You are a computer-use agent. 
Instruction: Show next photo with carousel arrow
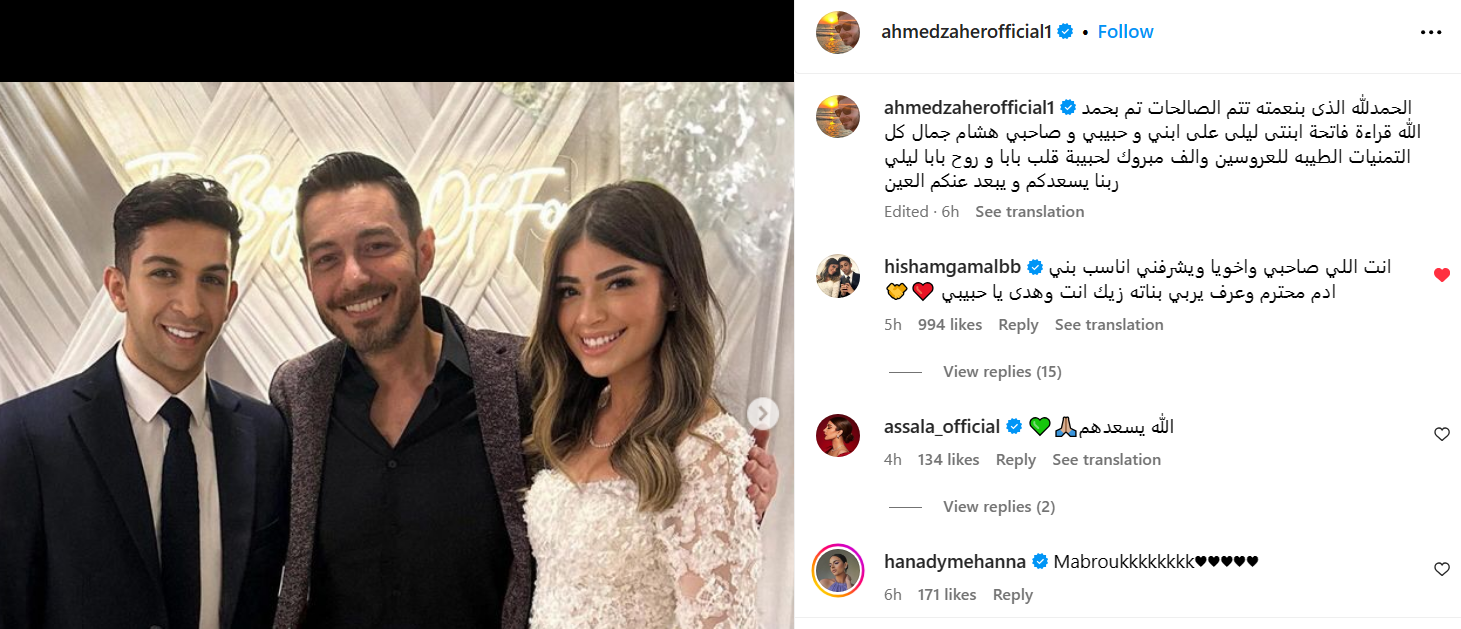point(763,413)
